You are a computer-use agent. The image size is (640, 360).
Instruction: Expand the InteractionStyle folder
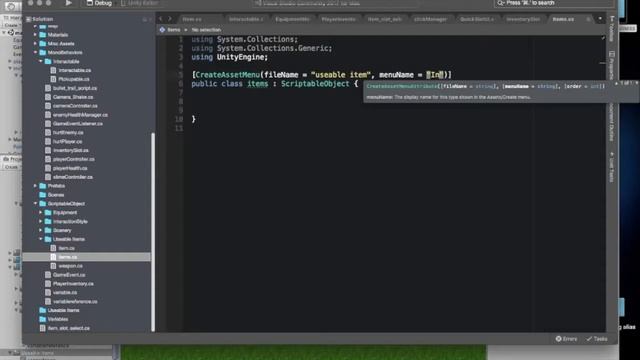[41, 221]
